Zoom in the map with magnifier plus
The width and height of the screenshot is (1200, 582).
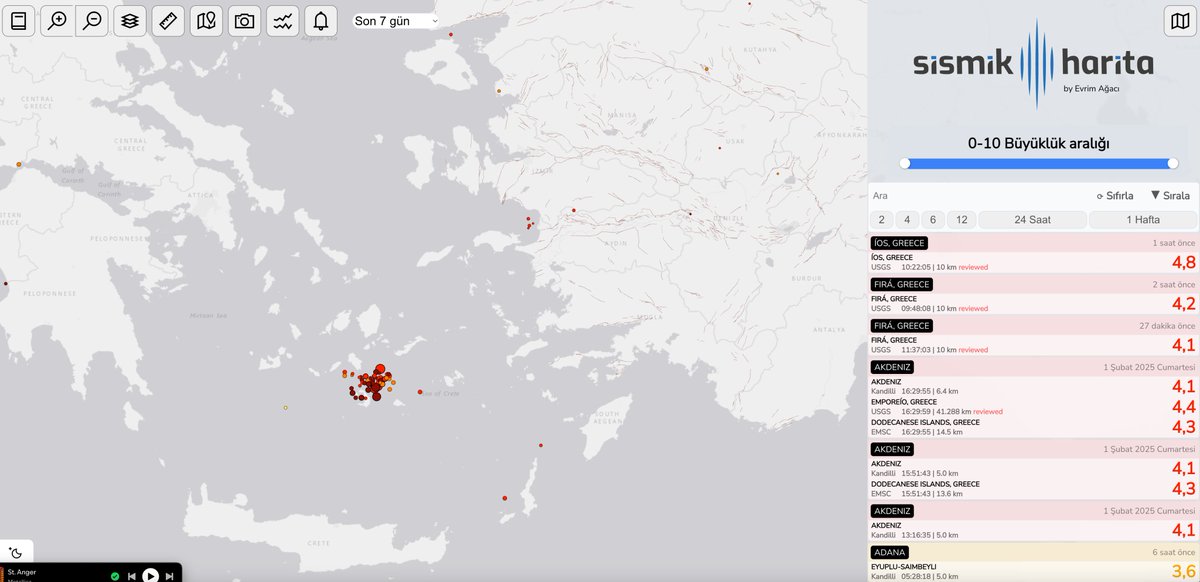click(57, 20)
